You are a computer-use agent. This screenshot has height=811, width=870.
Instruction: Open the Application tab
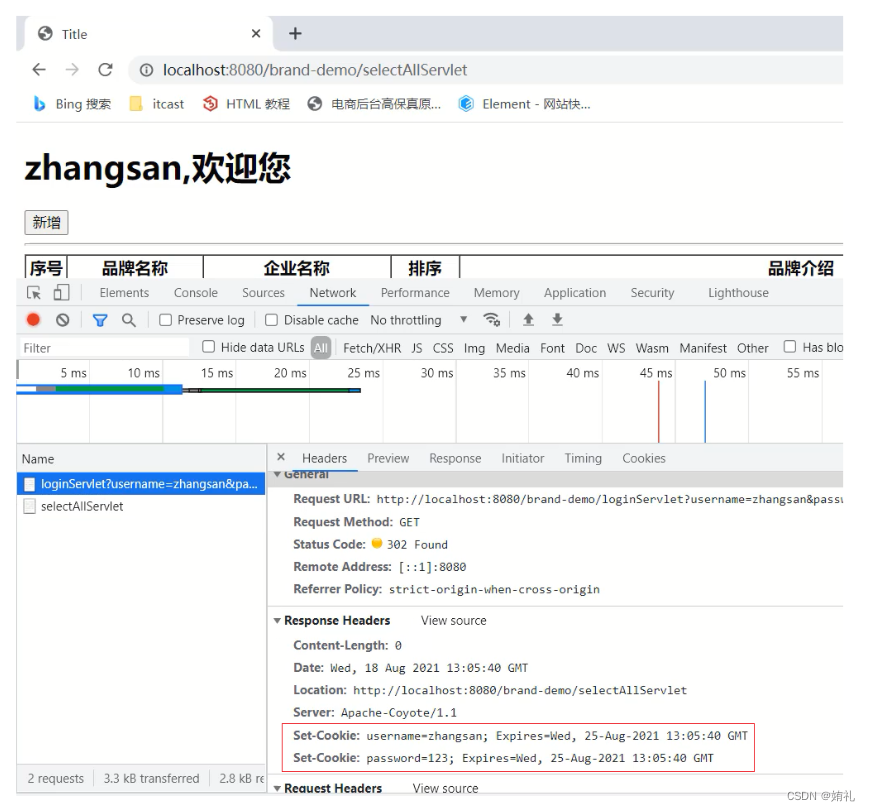[x=575, y=292]
